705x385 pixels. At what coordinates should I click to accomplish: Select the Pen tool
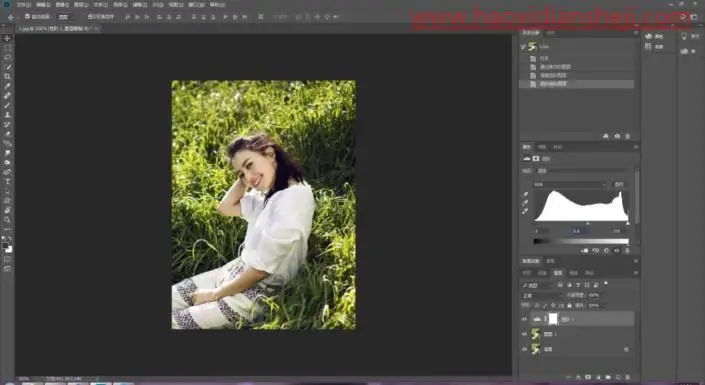[x=7, y=172]
